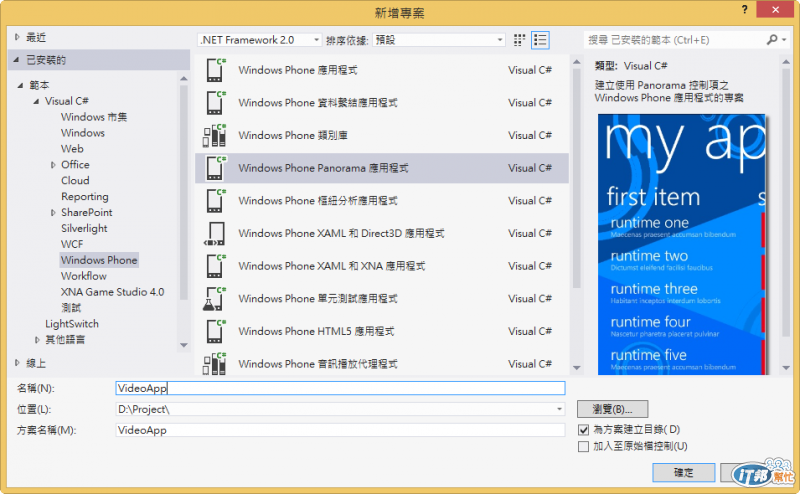Viewport: 800px width, 494px height.
Task: Open the .NET Framework 2.0 dropdown
Action: click(260, 40)
